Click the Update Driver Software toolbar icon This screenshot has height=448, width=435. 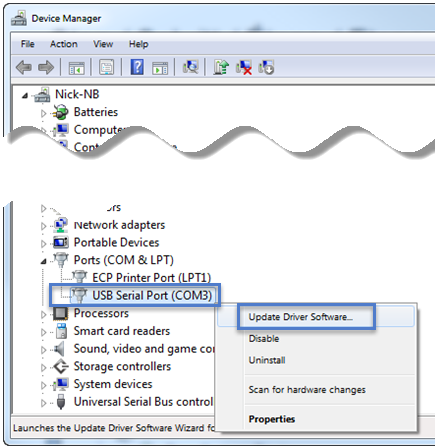pyautogui.click(x=221, y=67)
